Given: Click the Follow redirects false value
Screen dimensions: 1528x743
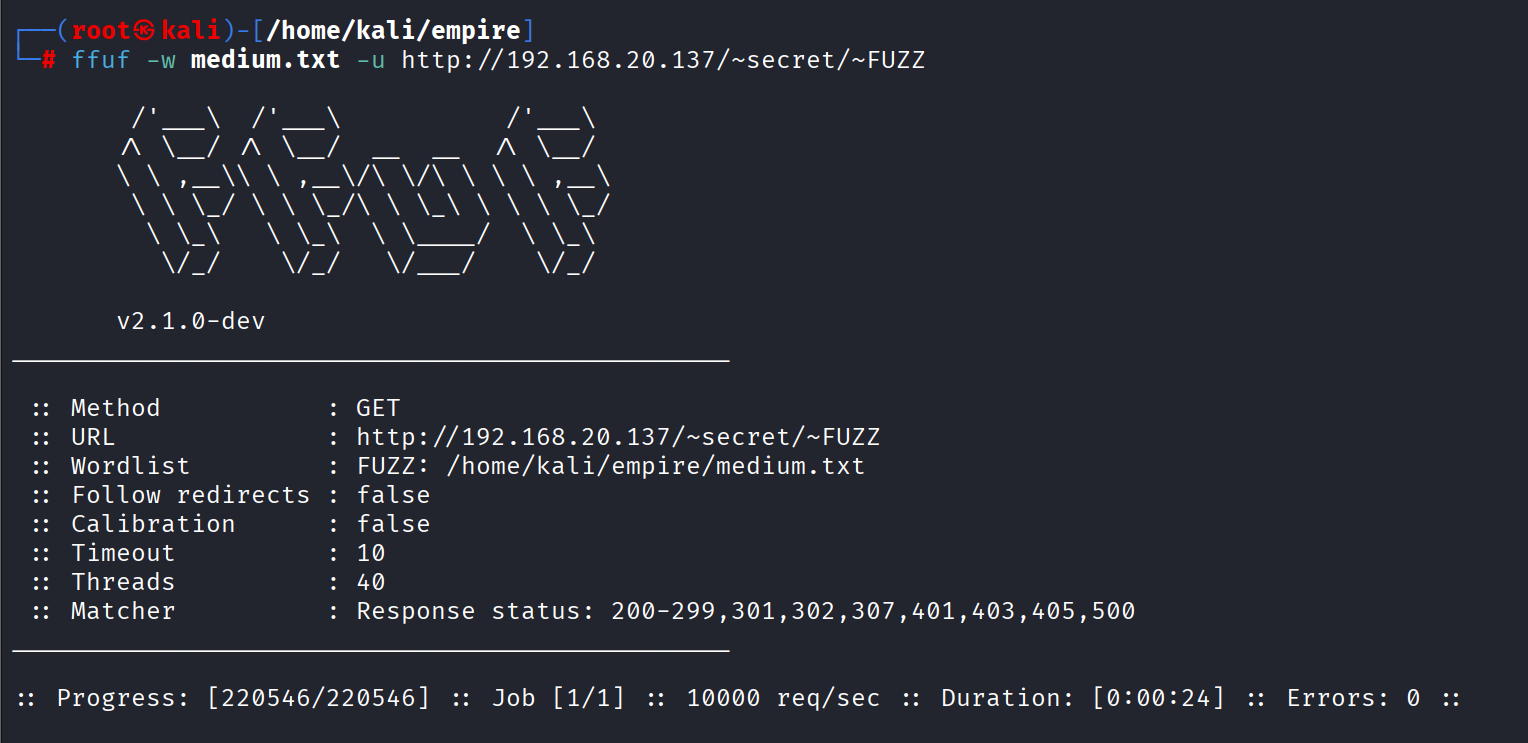Looking at the screenshot, I should (x=393, y=495).
